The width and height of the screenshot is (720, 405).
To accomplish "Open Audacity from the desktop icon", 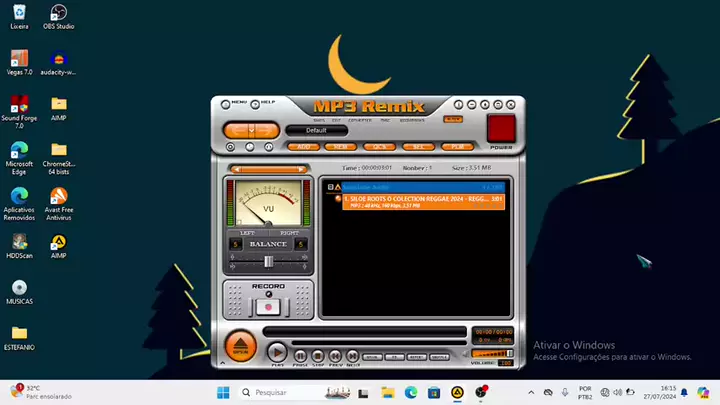I will point(59,60).
